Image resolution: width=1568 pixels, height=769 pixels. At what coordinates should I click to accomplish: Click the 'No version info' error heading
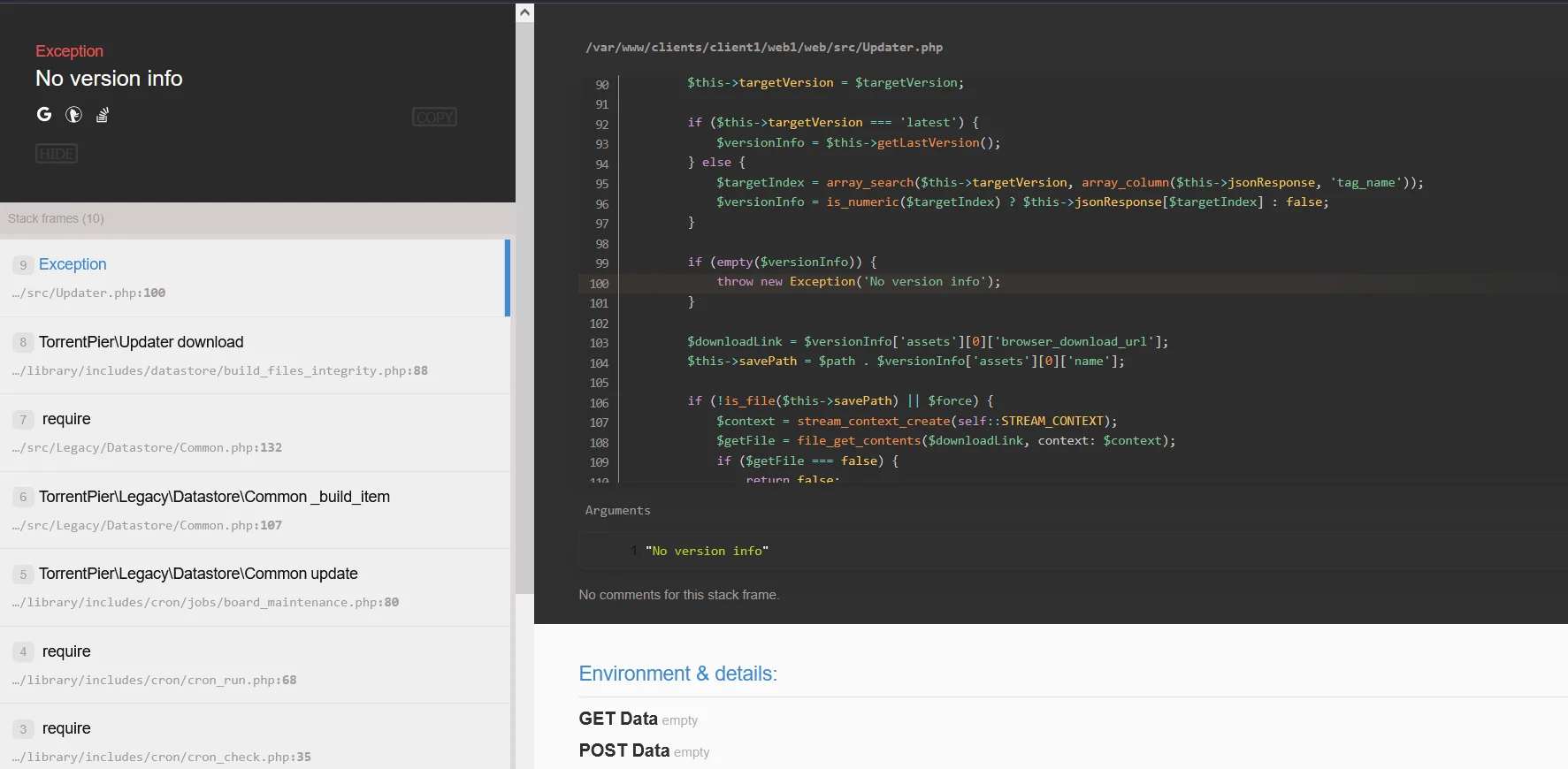(x=109, y=79)
